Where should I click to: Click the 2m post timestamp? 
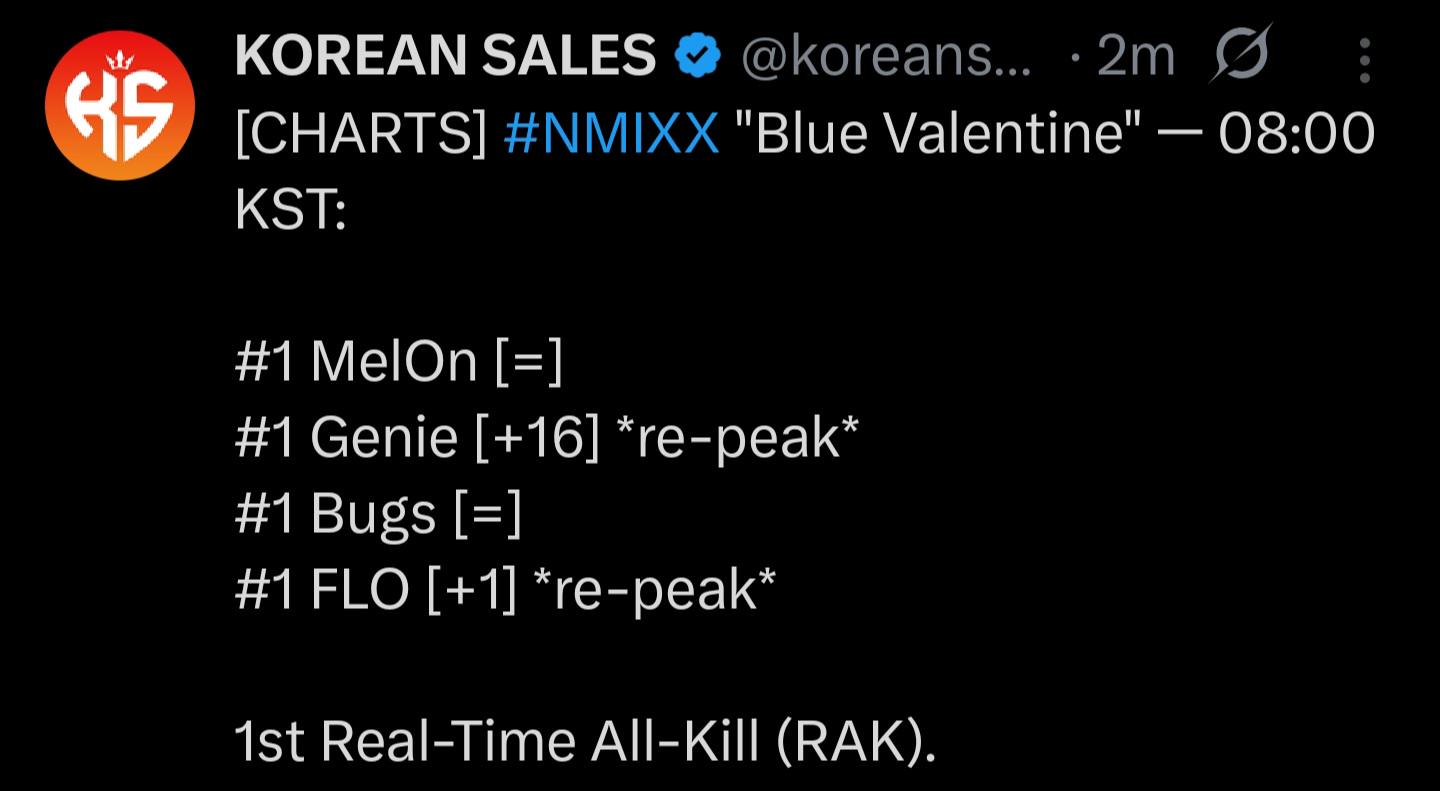point(1135,58)
